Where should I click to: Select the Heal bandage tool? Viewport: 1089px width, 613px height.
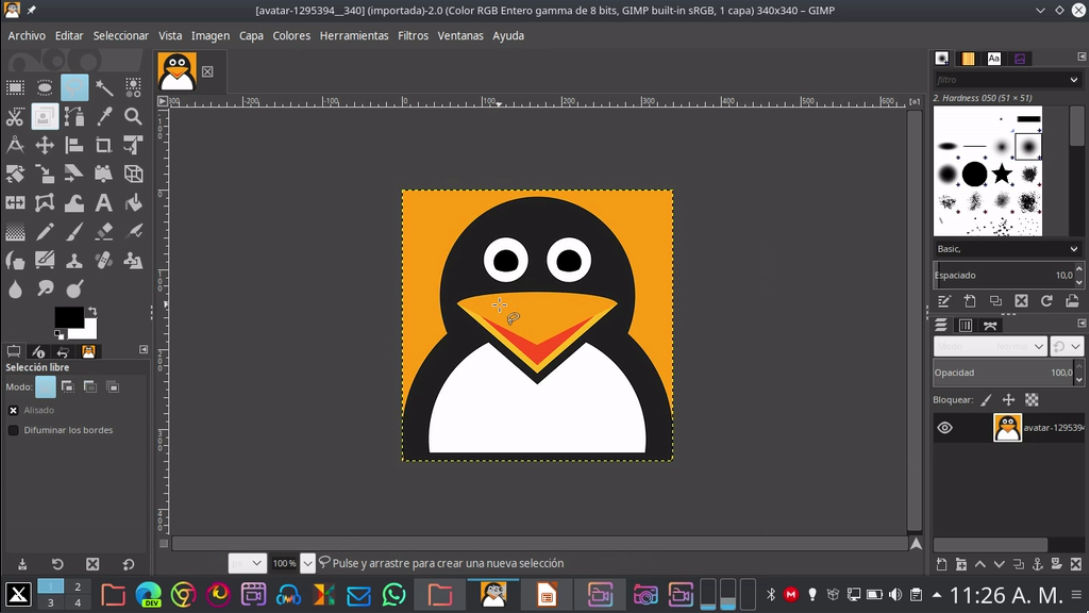104,261
